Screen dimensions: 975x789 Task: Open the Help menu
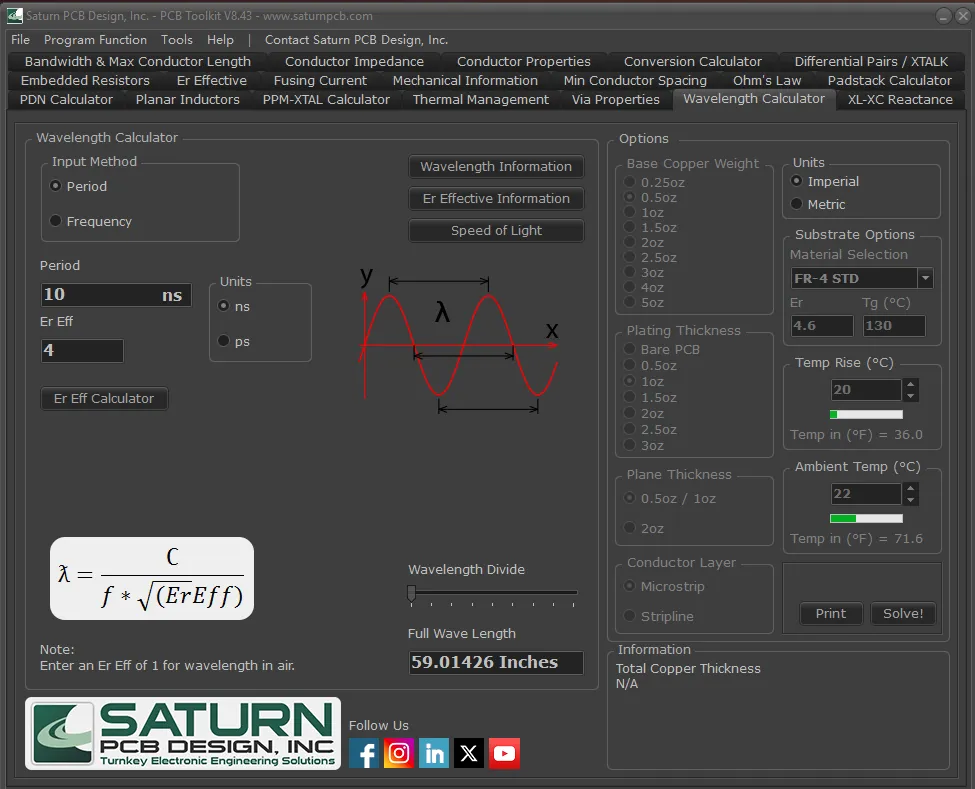[x=220, y=40]
